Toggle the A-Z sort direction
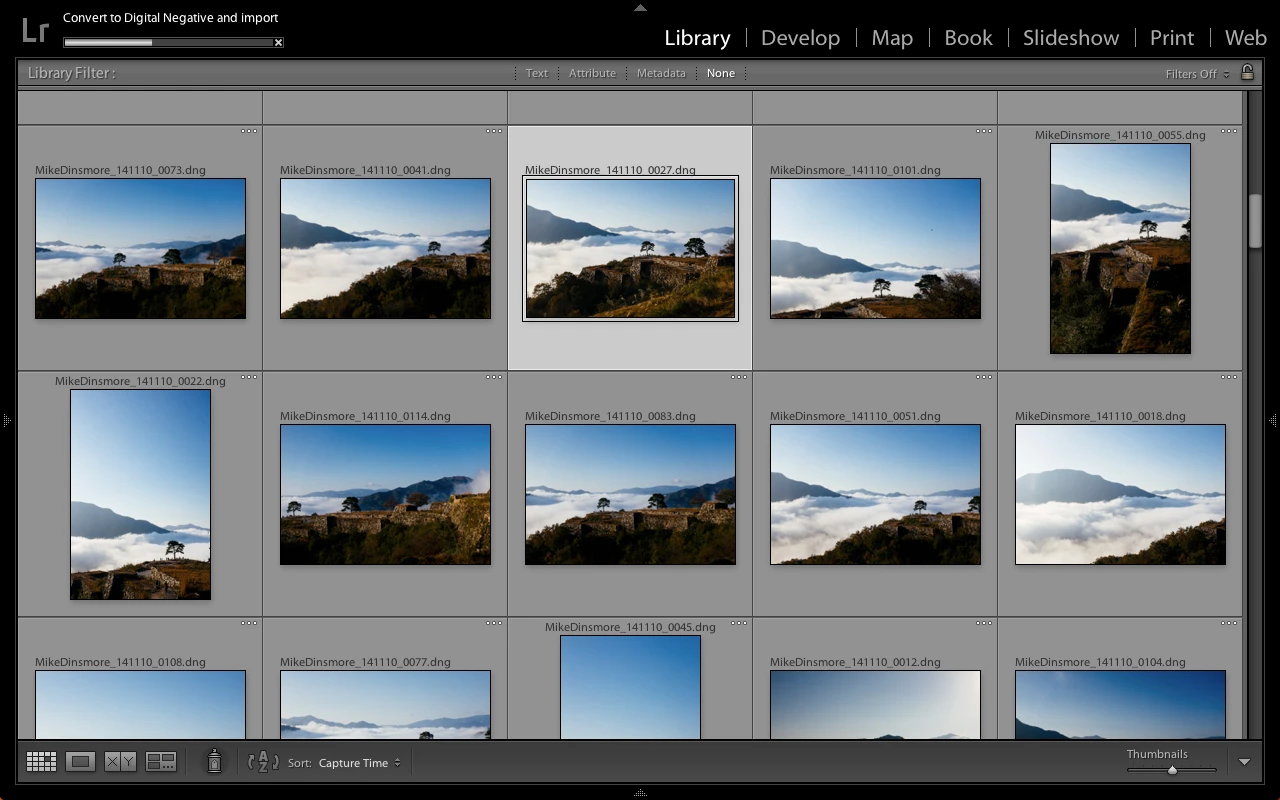The image size is (1280, 800). (263, 762)
